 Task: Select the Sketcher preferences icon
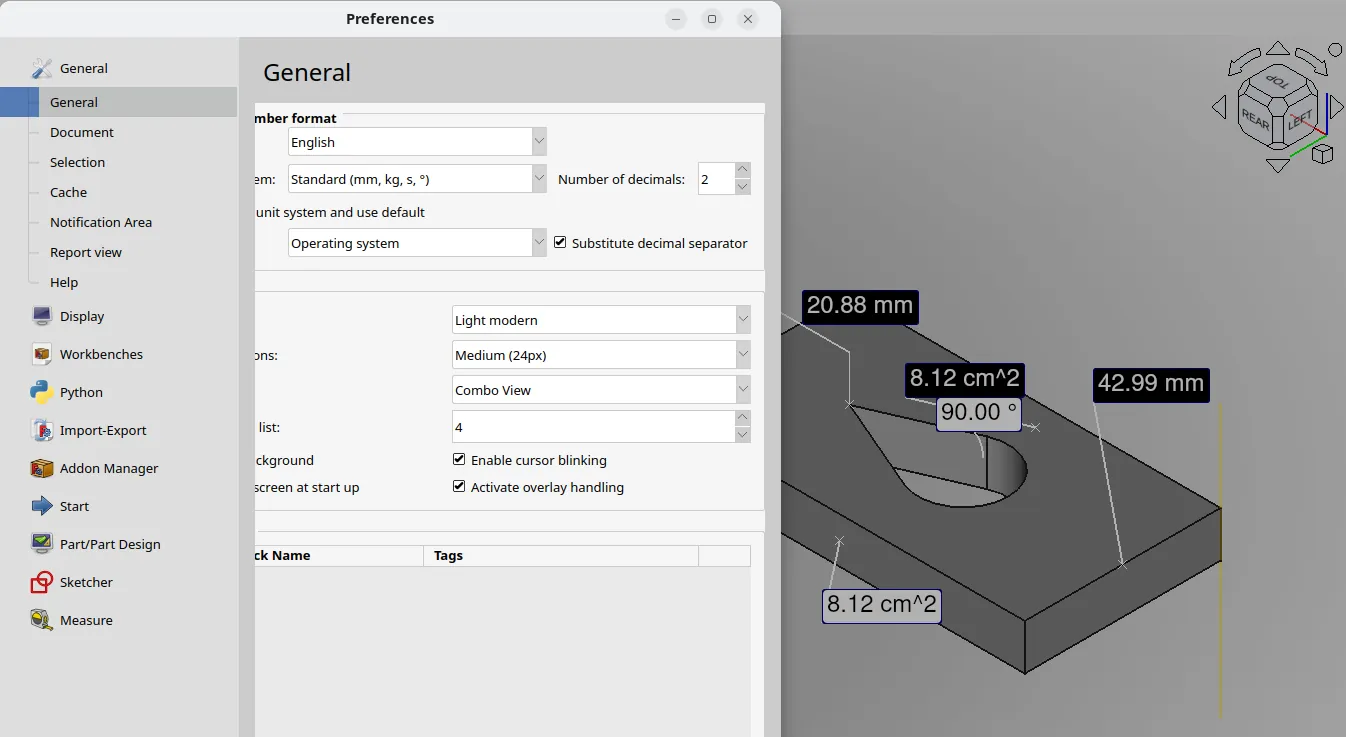[42, 582]
